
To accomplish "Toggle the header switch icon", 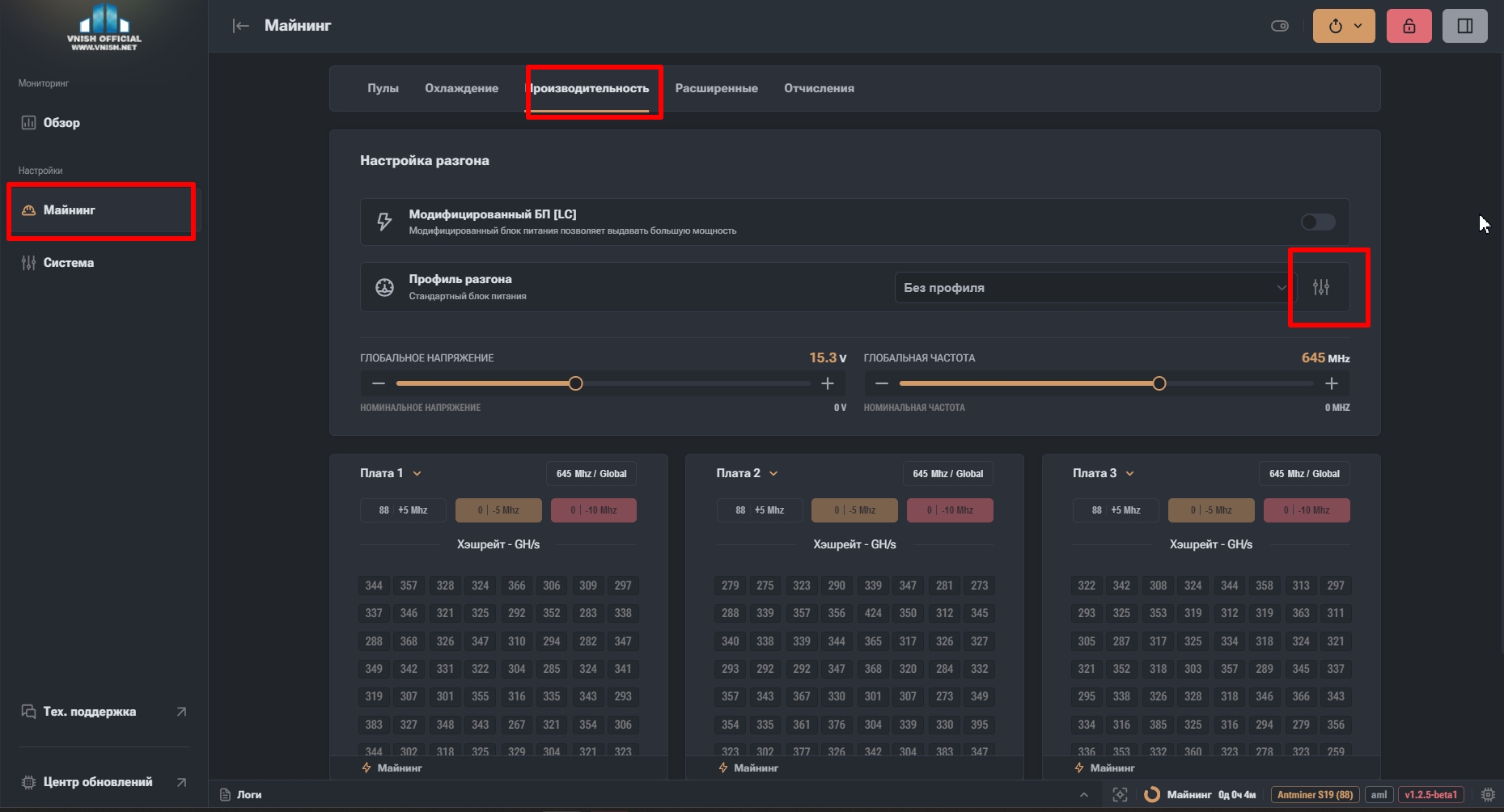I will pos(1280,26).
